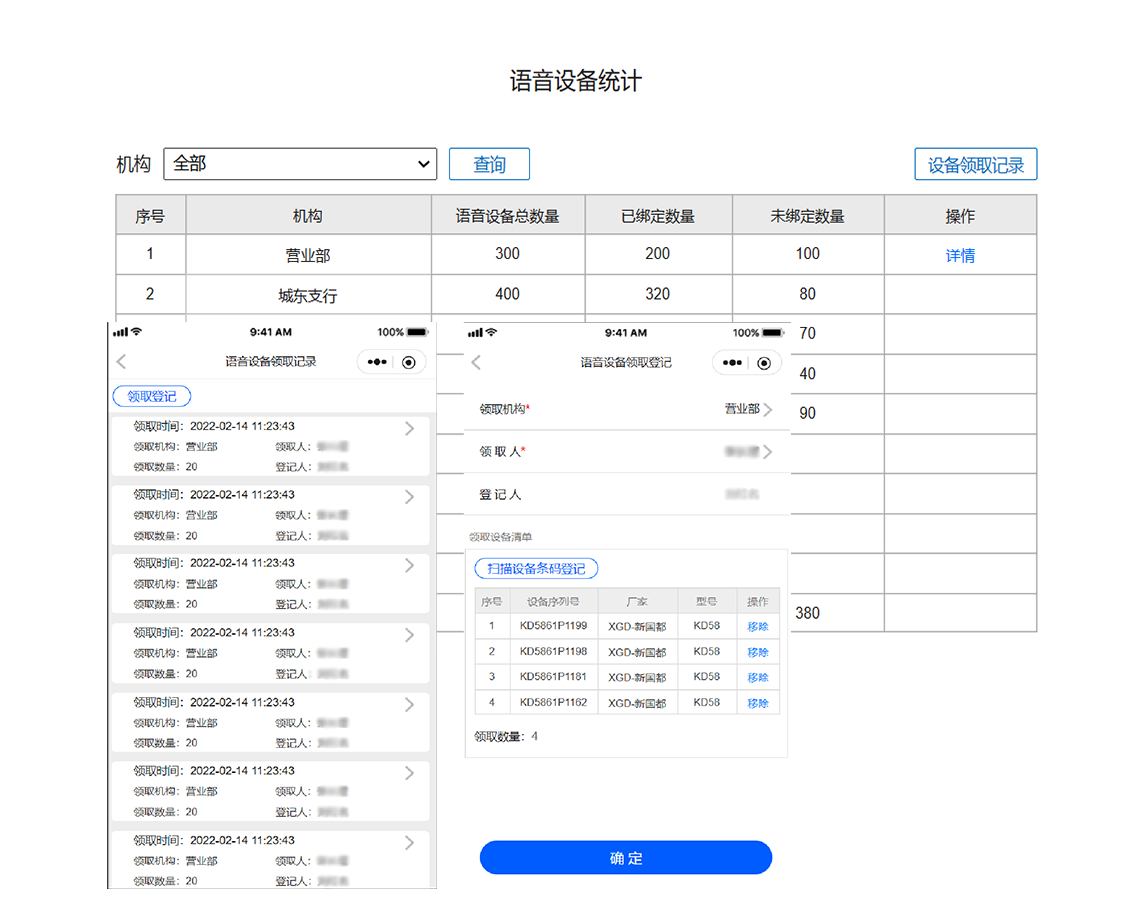Click 扫描设备条码登记 to scan a barcode

coord(537,568)
